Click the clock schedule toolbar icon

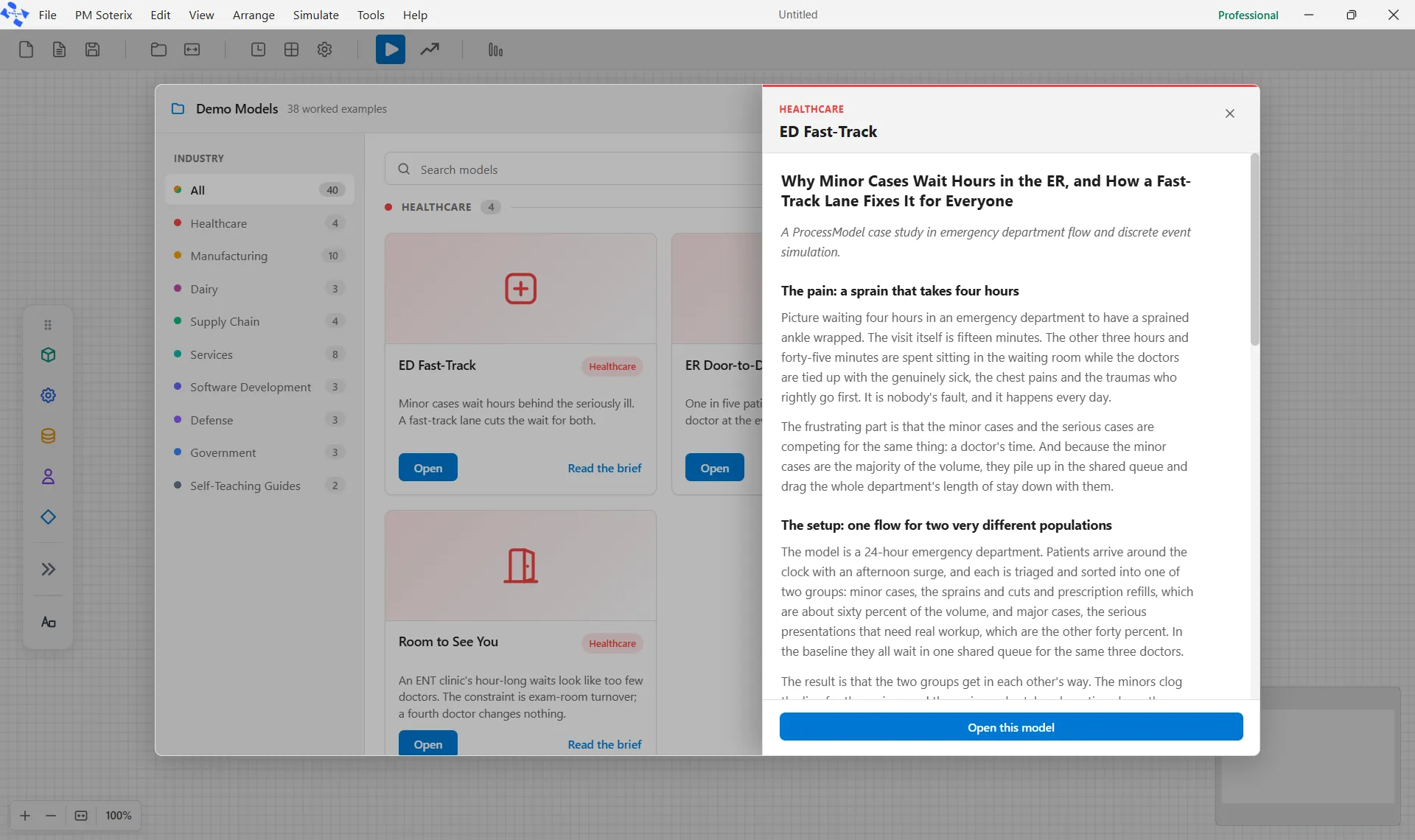point(258,49)
